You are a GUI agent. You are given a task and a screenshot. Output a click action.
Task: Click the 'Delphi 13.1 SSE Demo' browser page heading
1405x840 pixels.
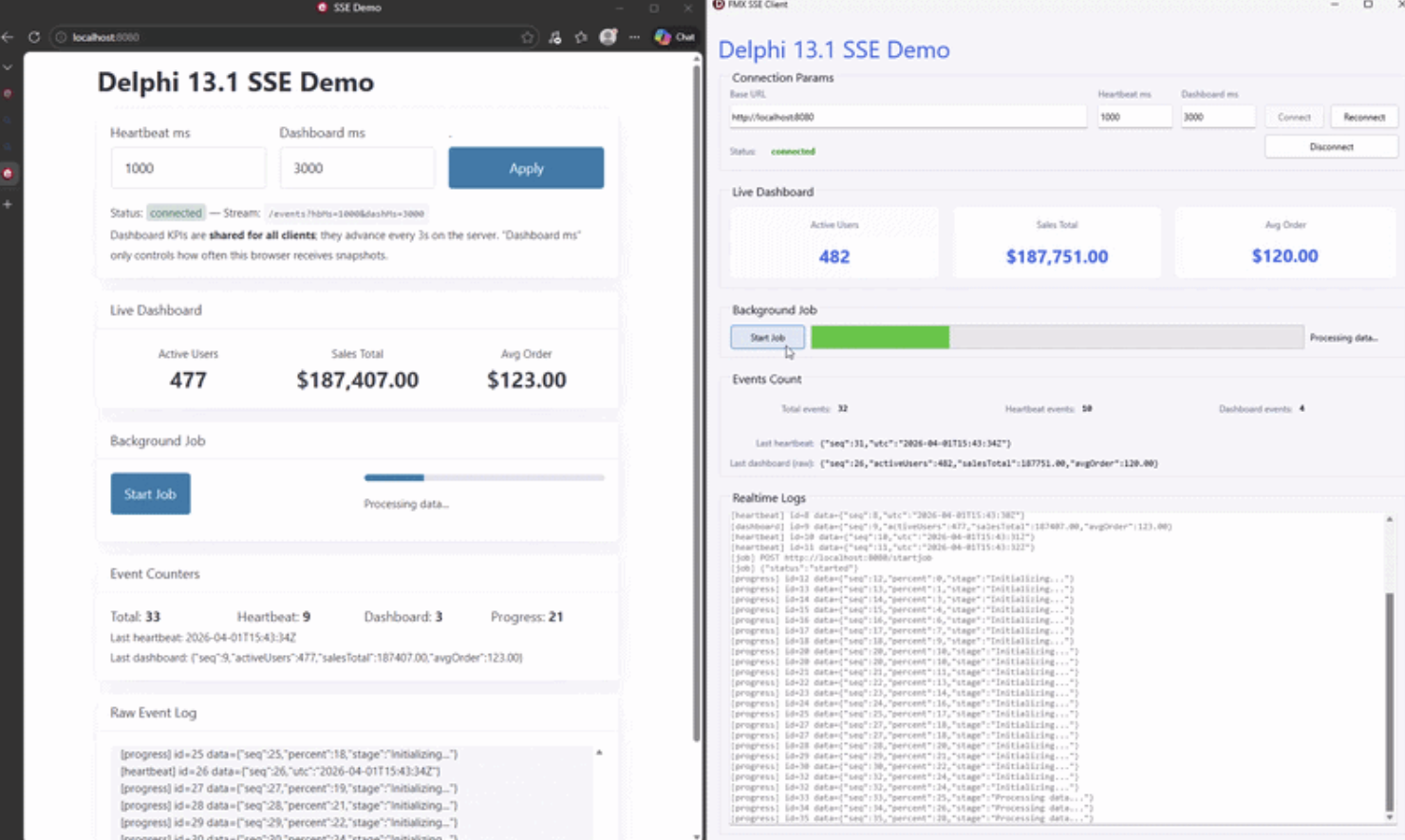click(235, 82)
